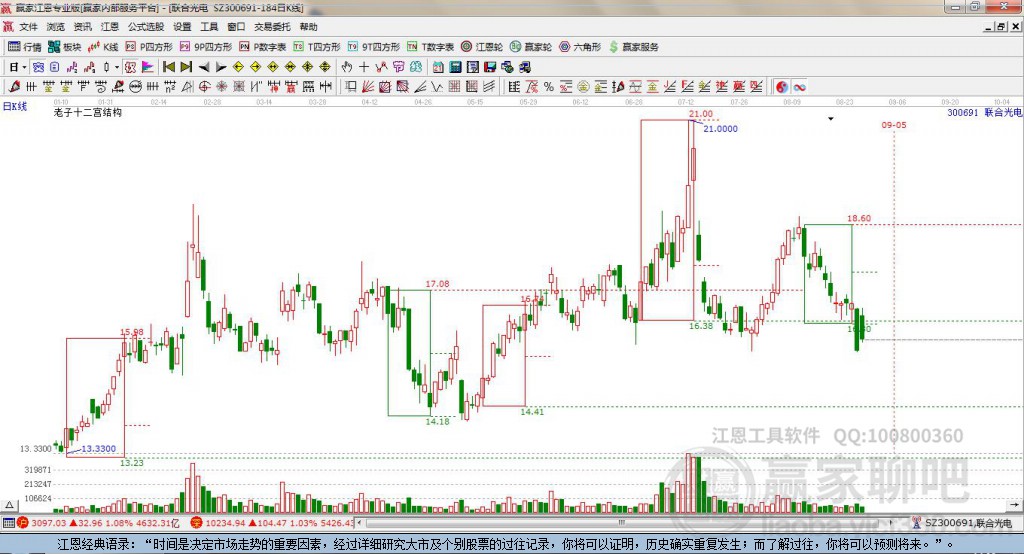Image resolution: width=1024 pixels, height=554 pixels.
Task: Open the 公式选股 menu
Action: pyautogui.click(x=146, y=27)
